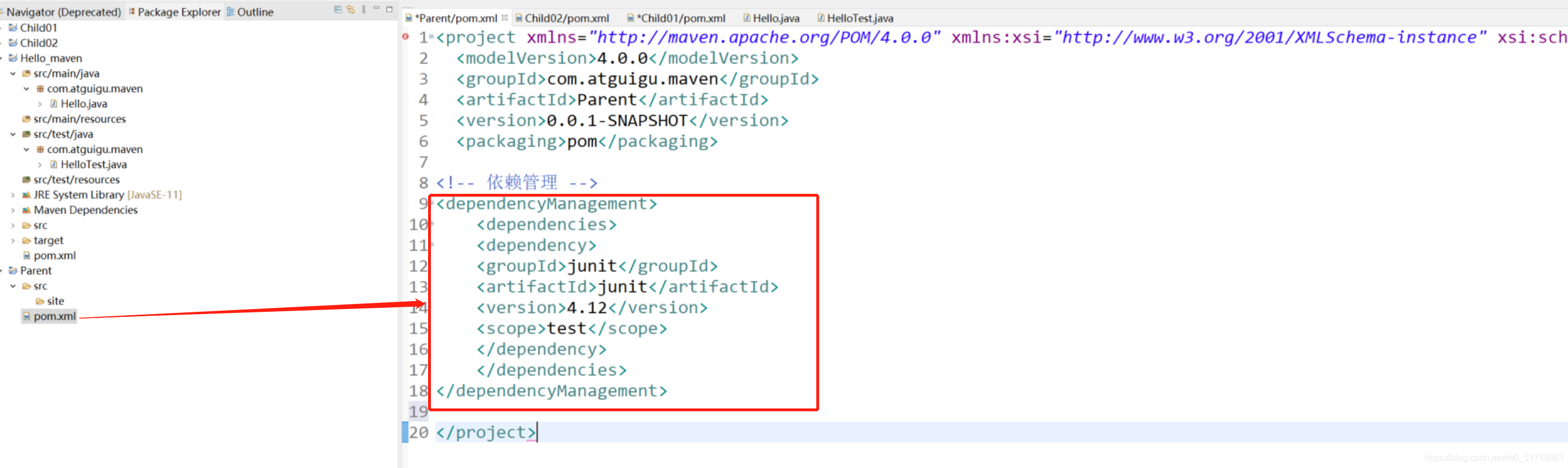The image size is (1568, 468).
Task: Click line number 20 in gutter
Action: tap(419, 432)
